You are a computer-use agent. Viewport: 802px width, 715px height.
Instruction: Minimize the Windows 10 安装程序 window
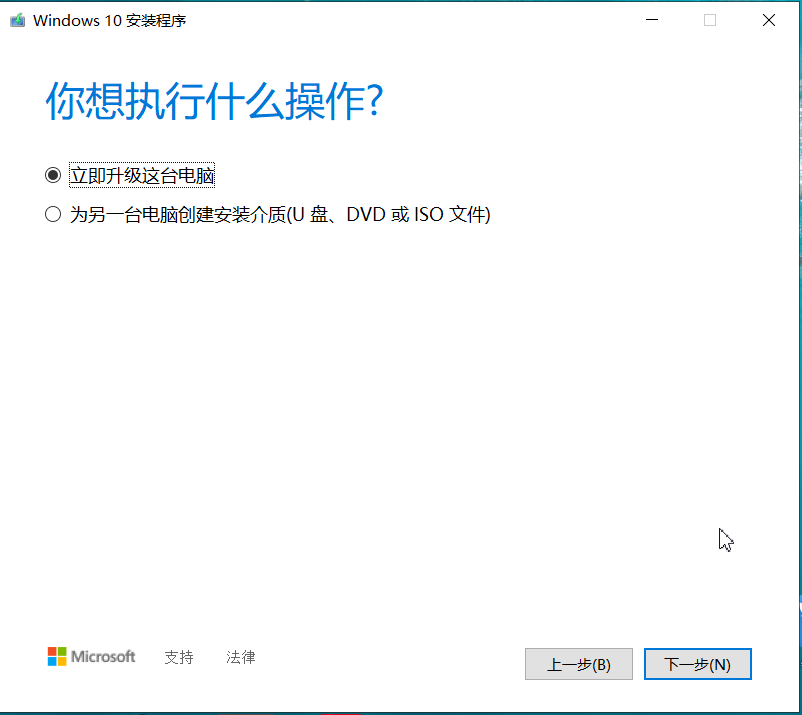(652, 20)
